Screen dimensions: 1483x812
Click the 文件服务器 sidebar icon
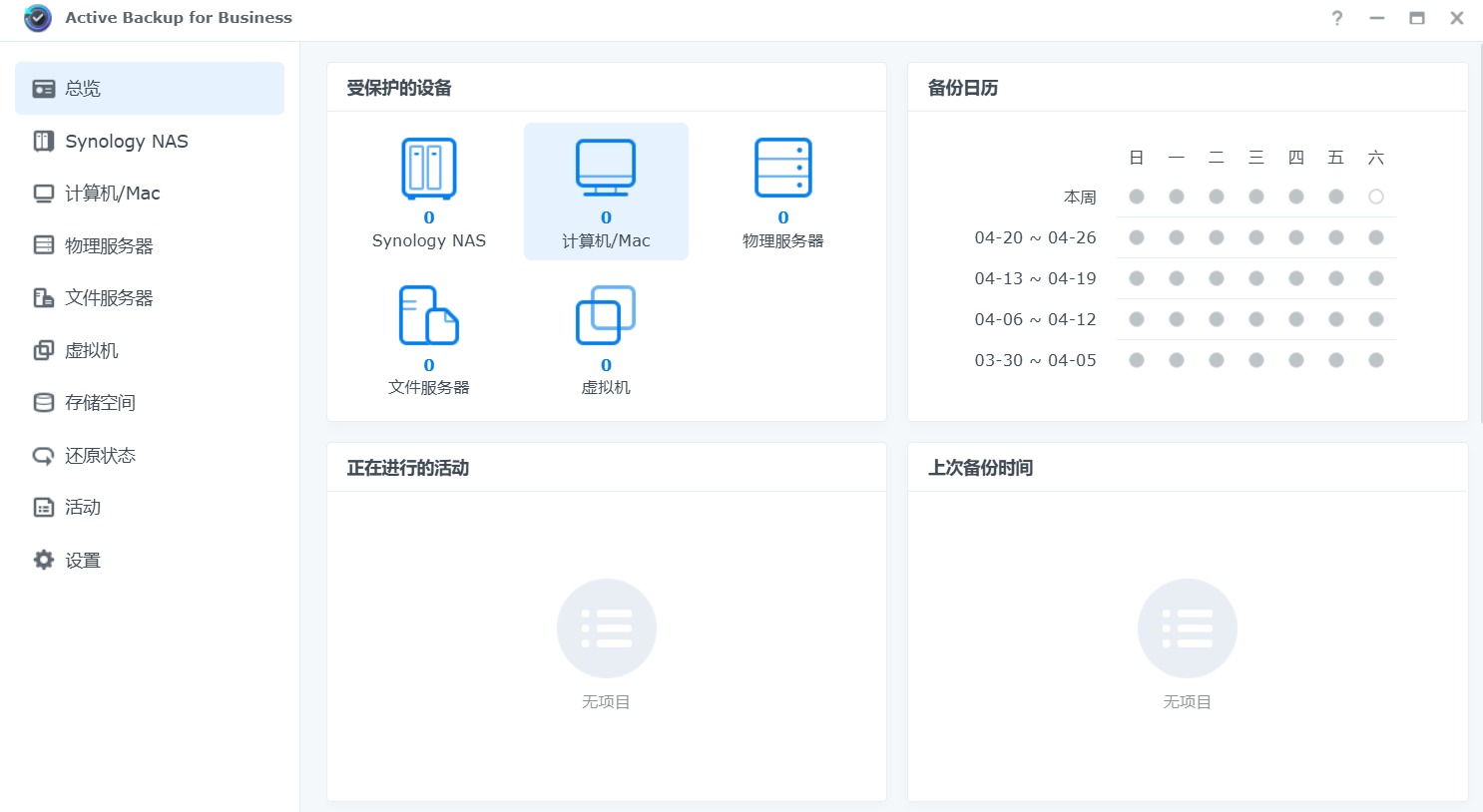(x=44, y=297)
